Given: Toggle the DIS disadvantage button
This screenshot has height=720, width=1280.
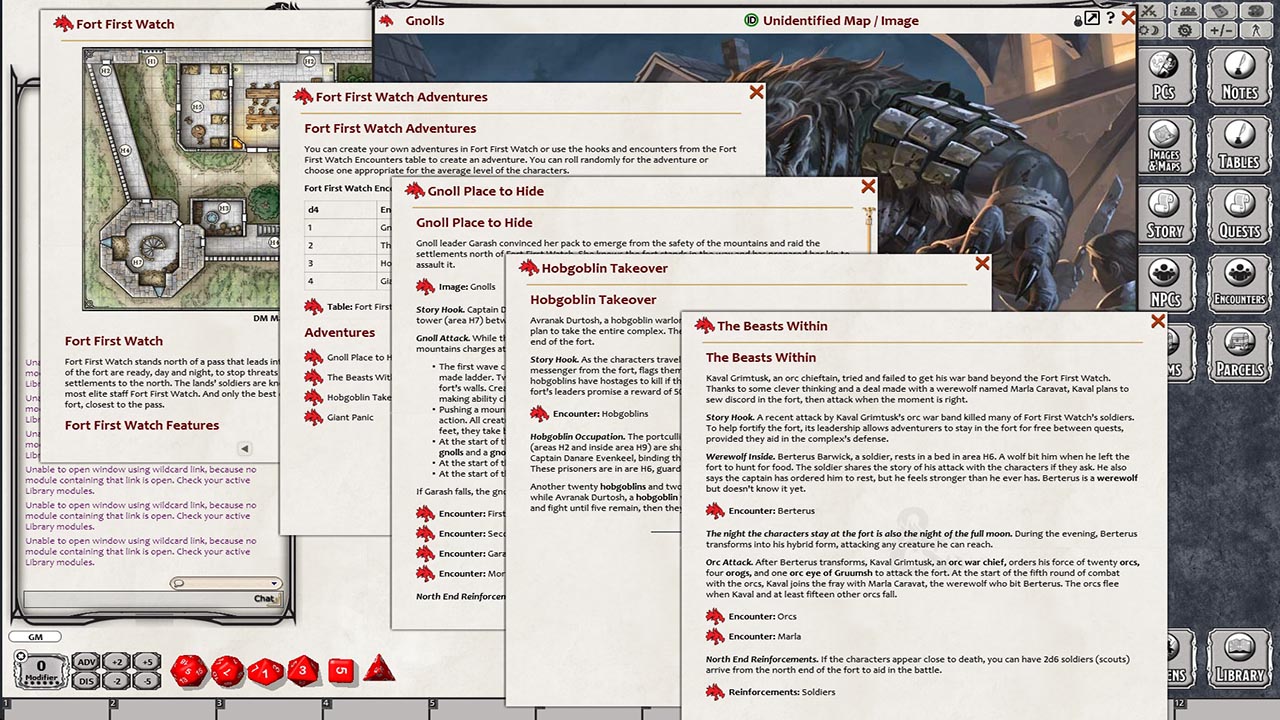Looking at the screenshot, I should pyautogui.click(x=85, y=679).
